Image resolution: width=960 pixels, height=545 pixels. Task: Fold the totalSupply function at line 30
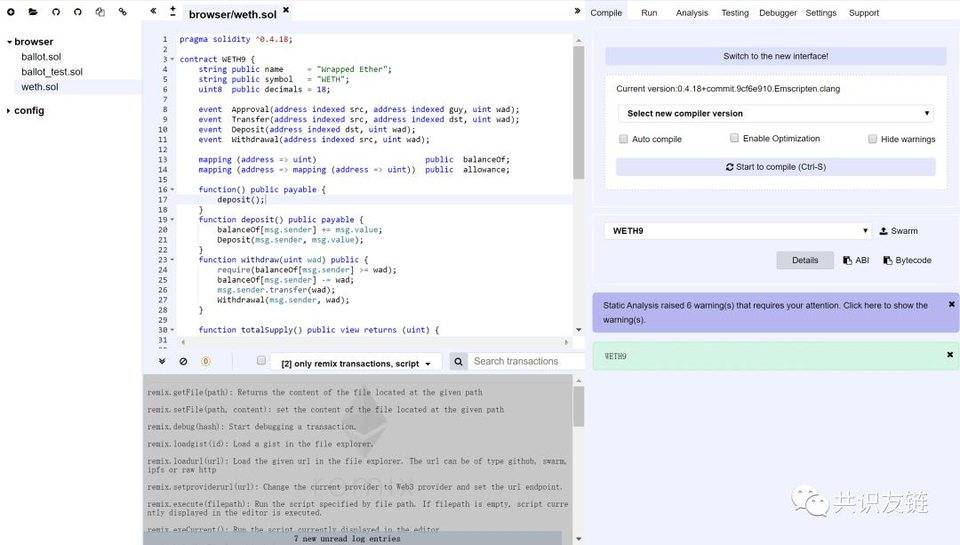point(172,330)
